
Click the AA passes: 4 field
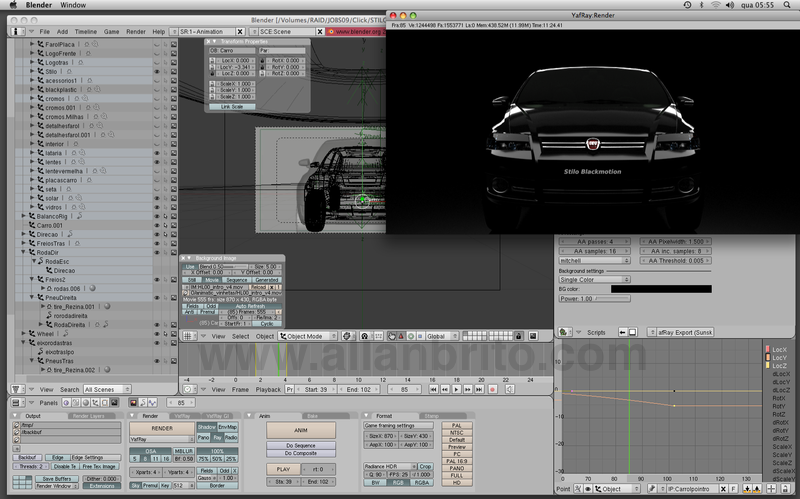point(594,241)
